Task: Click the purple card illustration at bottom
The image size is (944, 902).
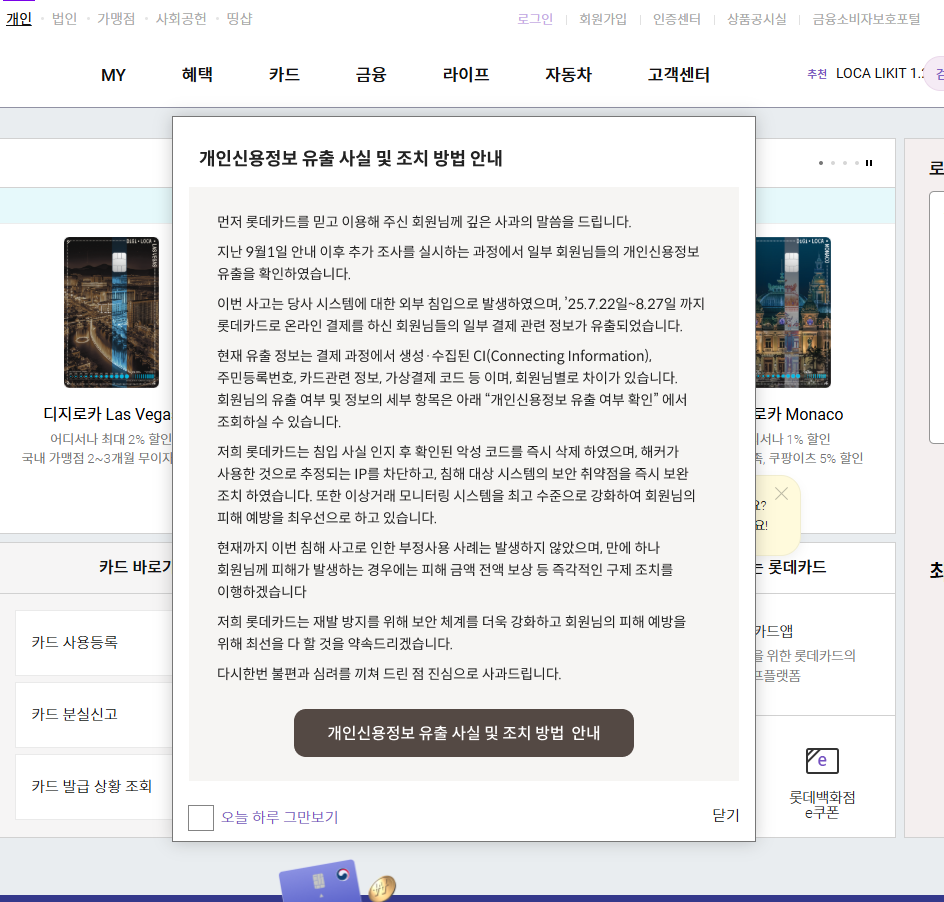Action: point(320,881)
